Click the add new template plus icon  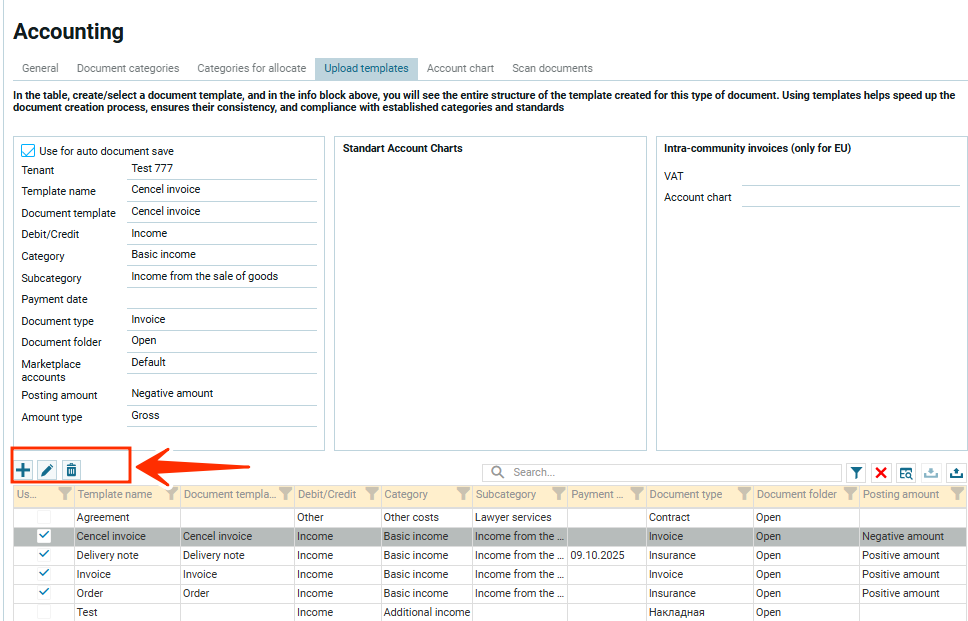[x=23, y=470]
